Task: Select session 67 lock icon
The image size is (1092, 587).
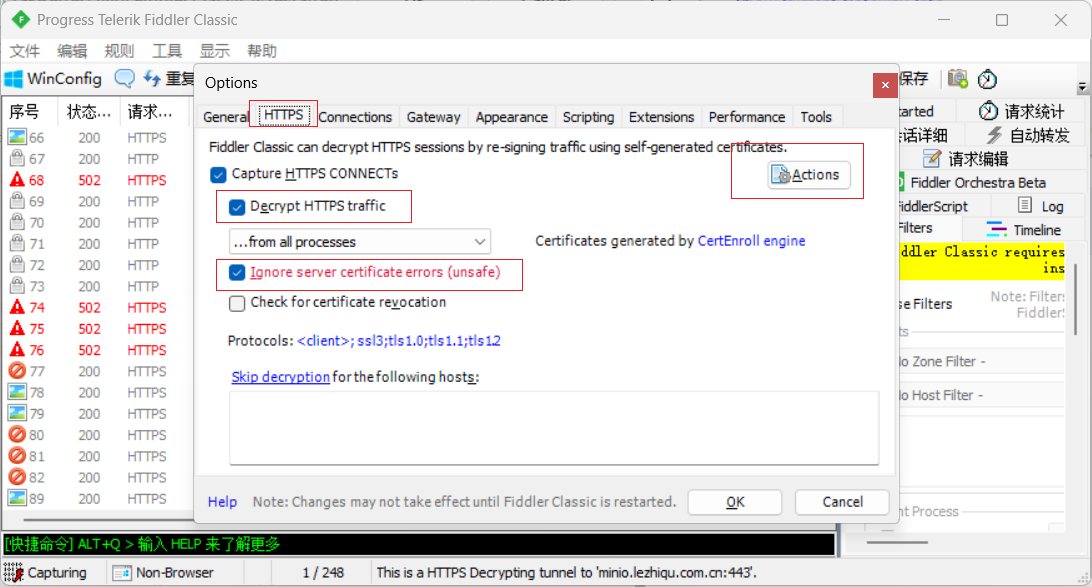Action: pos(17,159)
